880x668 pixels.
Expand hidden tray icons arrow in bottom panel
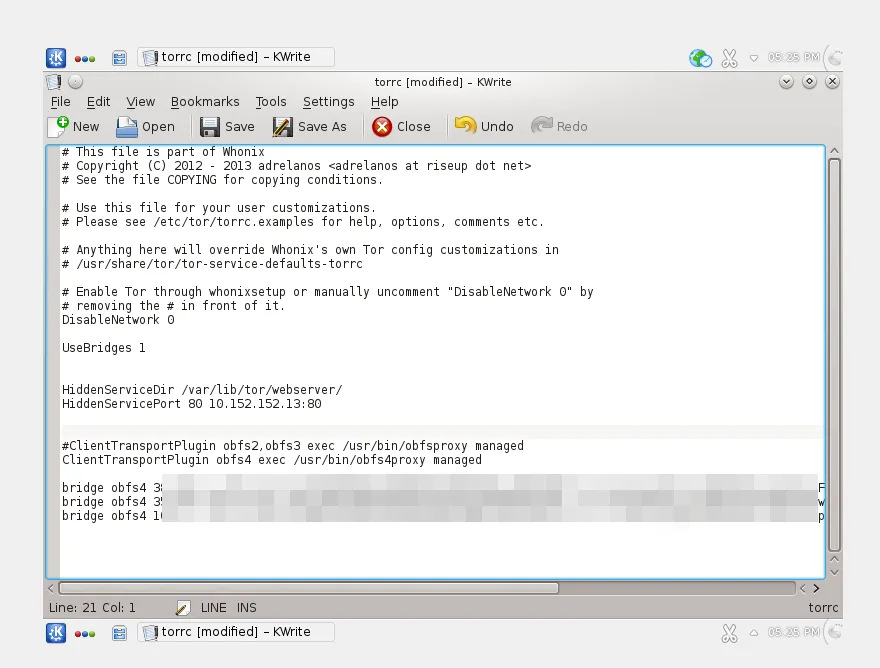click(x=754, y=633)
